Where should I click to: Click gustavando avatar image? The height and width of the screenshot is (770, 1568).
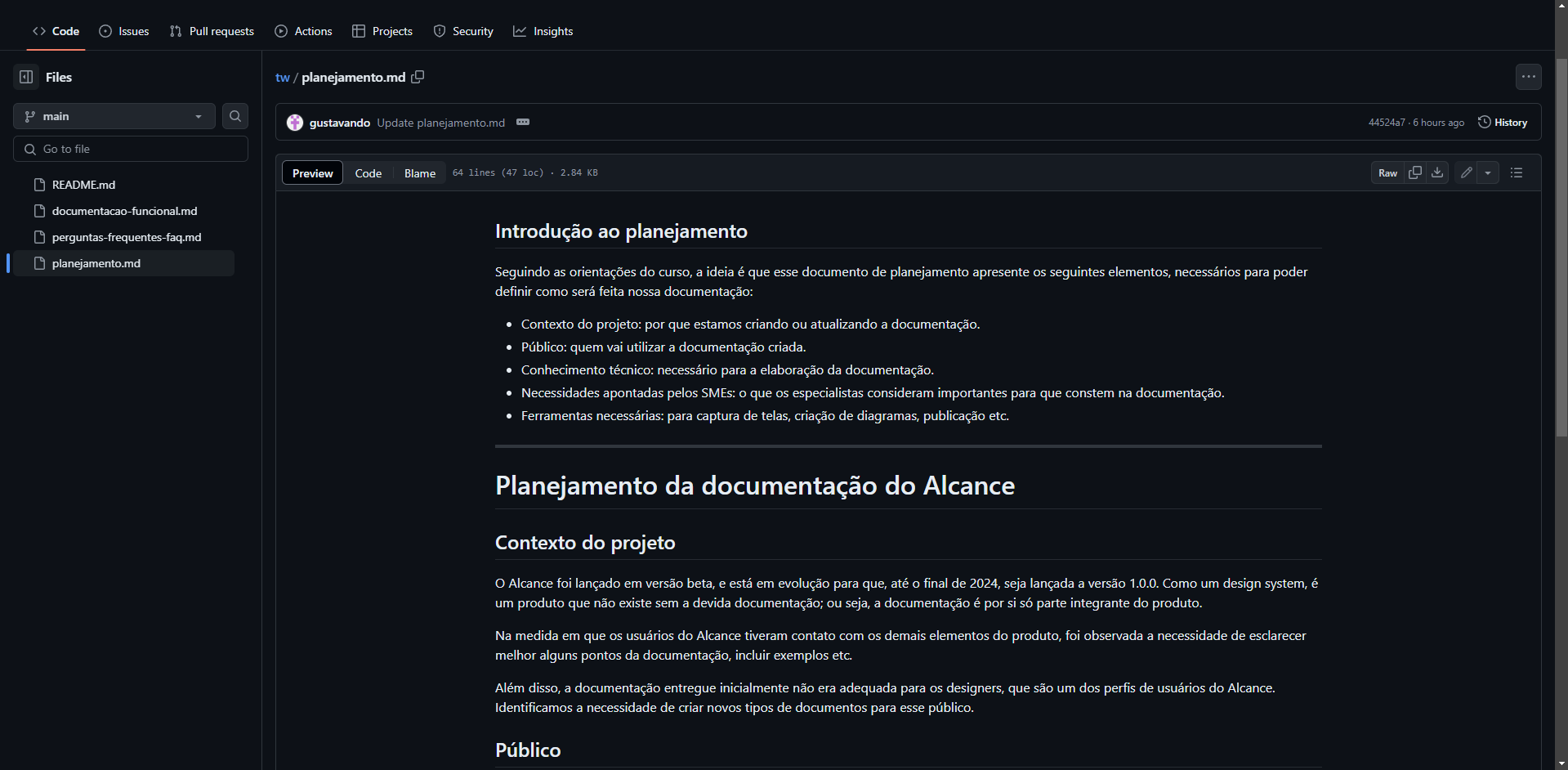(x=295, y=123)
